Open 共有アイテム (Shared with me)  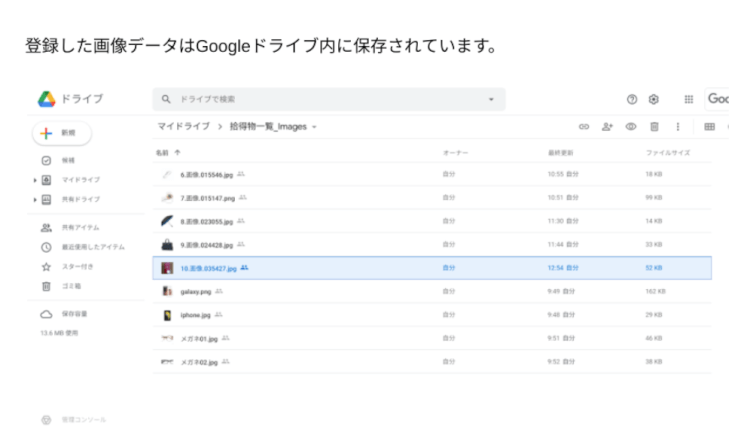click(80, 228)
